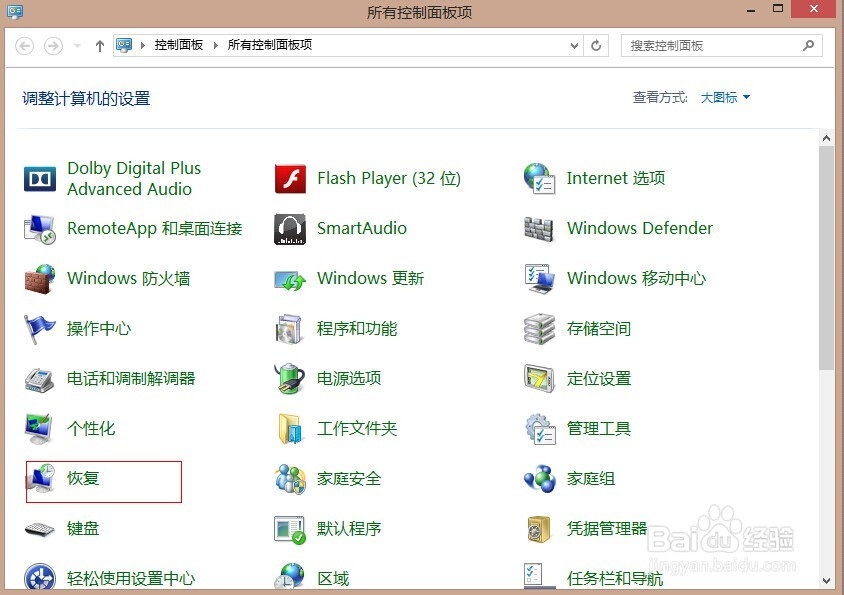Open the 恢复 text link
844x595 pixels.
83,478
